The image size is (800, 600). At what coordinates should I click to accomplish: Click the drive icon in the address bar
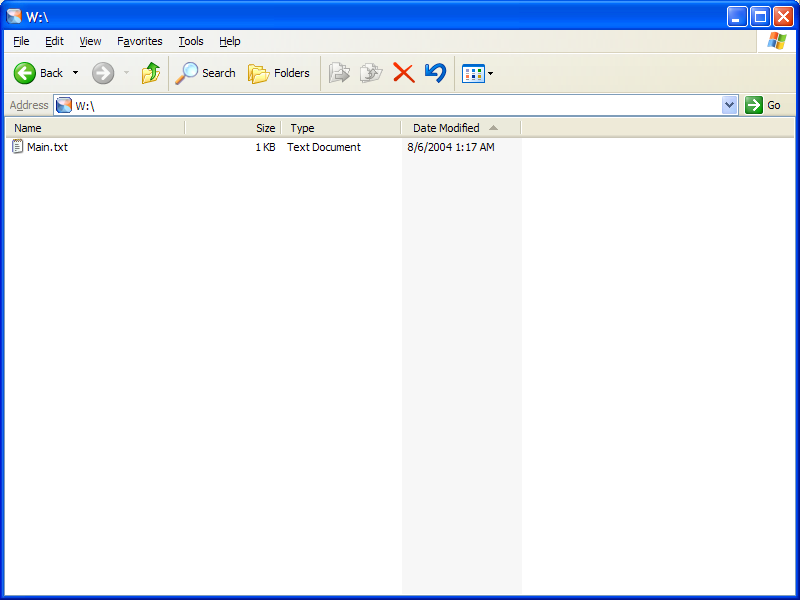tap(64, 105)
